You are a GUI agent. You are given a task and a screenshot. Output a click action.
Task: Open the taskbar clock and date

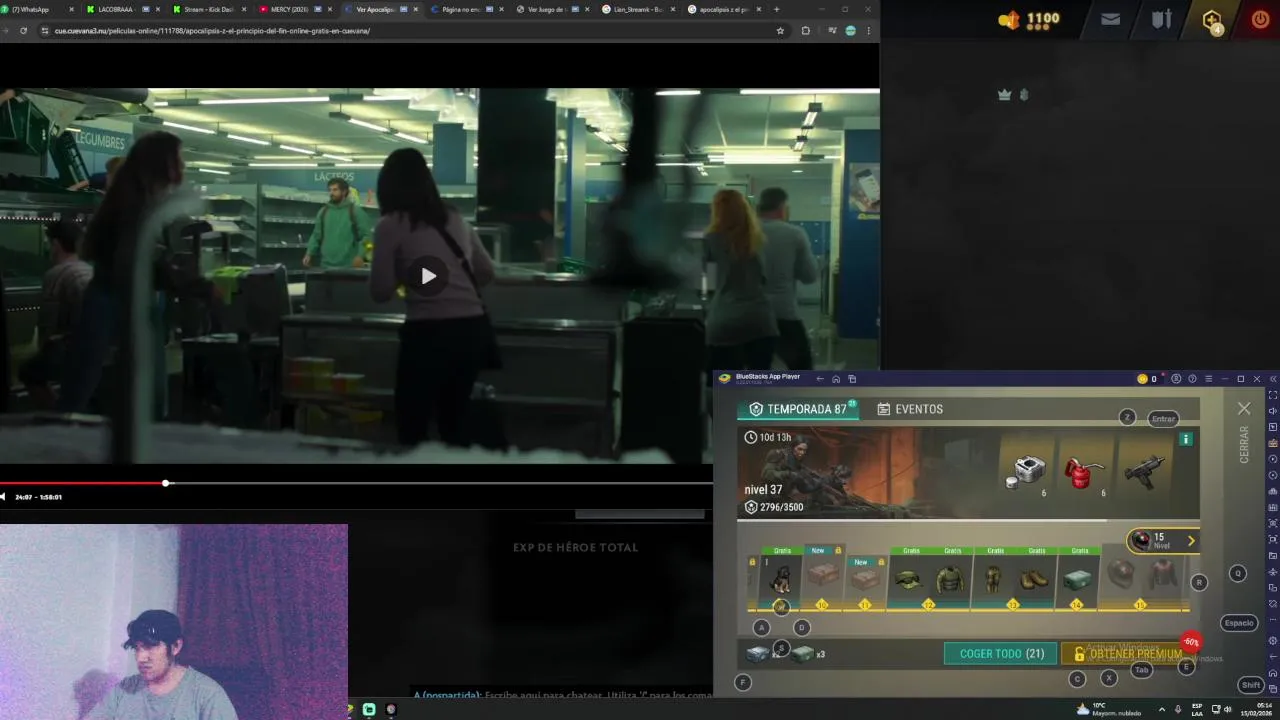[x=1257, y=709]
